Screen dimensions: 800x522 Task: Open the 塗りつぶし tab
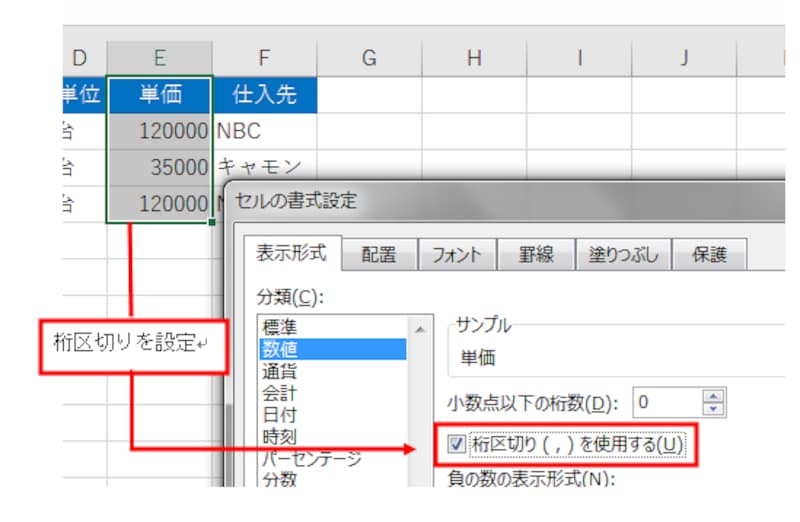point(623,254)
